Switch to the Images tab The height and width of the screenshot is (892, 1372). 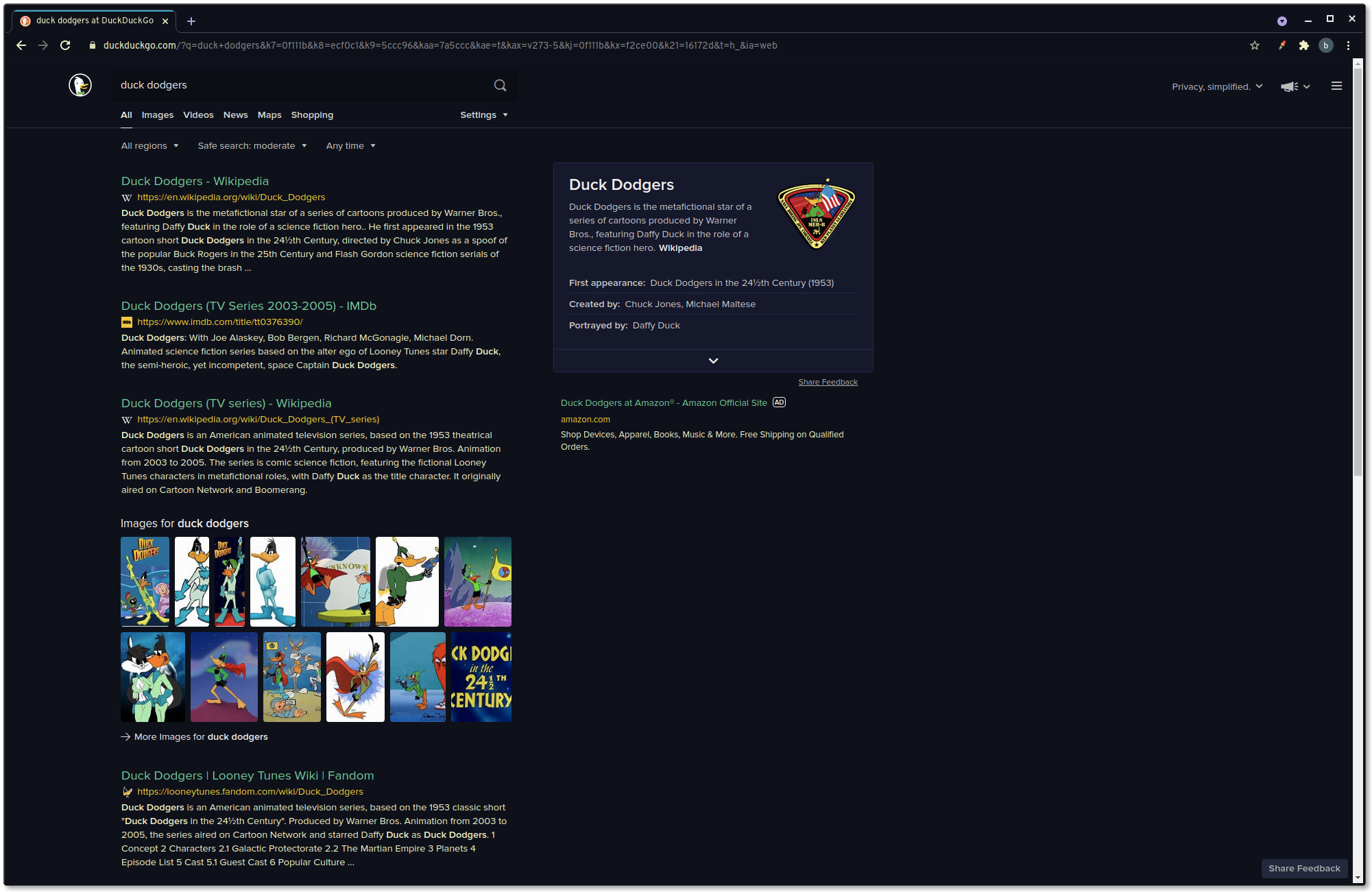tap(157, 115)
